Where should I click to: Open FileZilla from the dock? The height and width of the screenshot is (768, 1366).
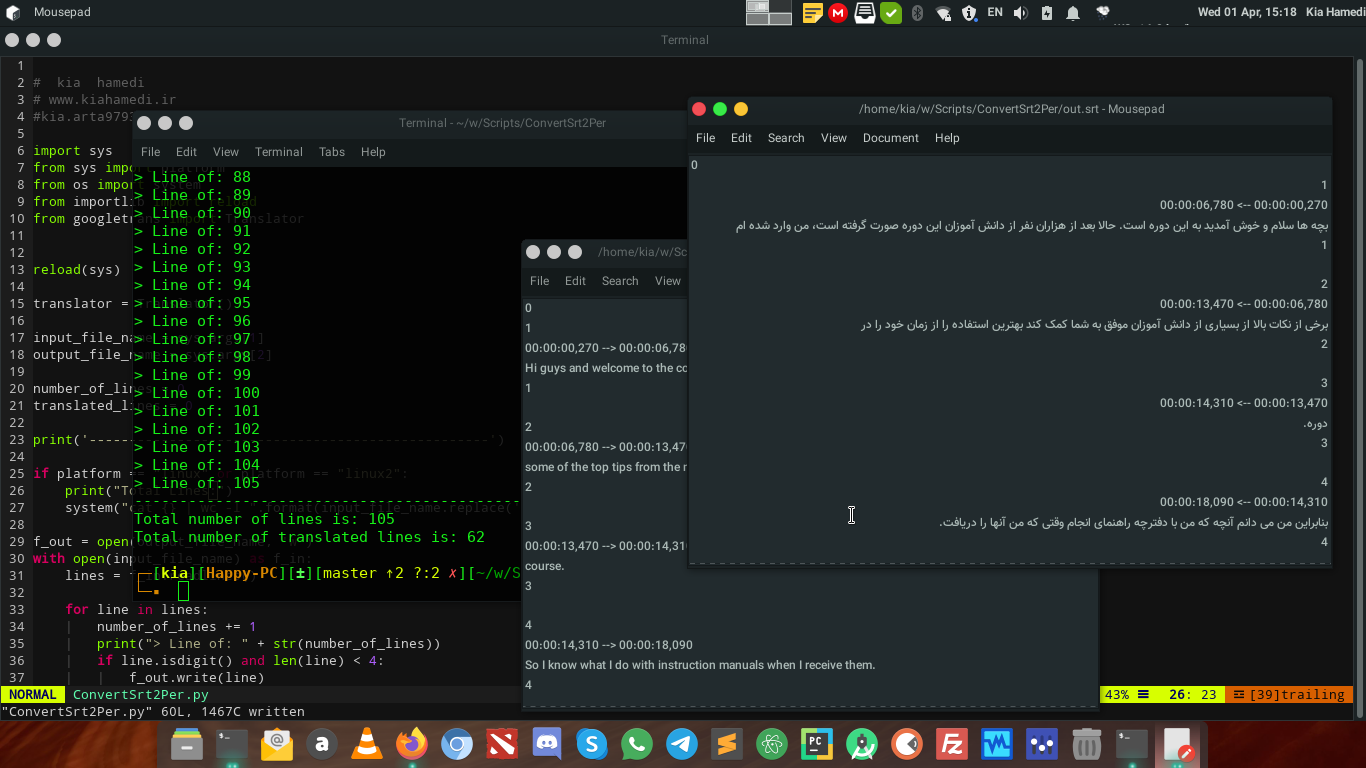pyautogui.click(x=952, y=744)
